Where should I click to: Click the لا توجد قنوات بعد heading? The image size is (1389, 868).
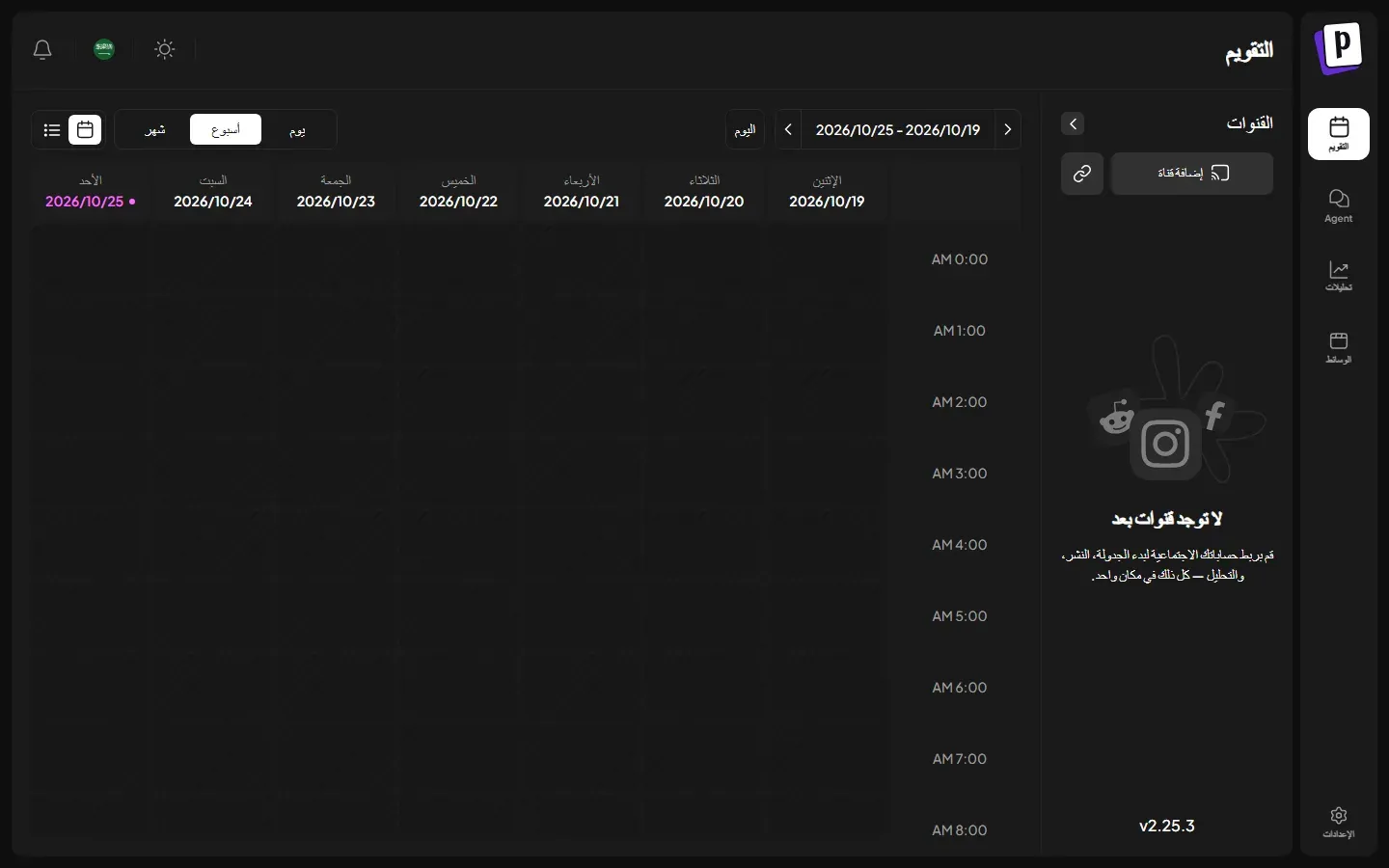[1167, 519]
